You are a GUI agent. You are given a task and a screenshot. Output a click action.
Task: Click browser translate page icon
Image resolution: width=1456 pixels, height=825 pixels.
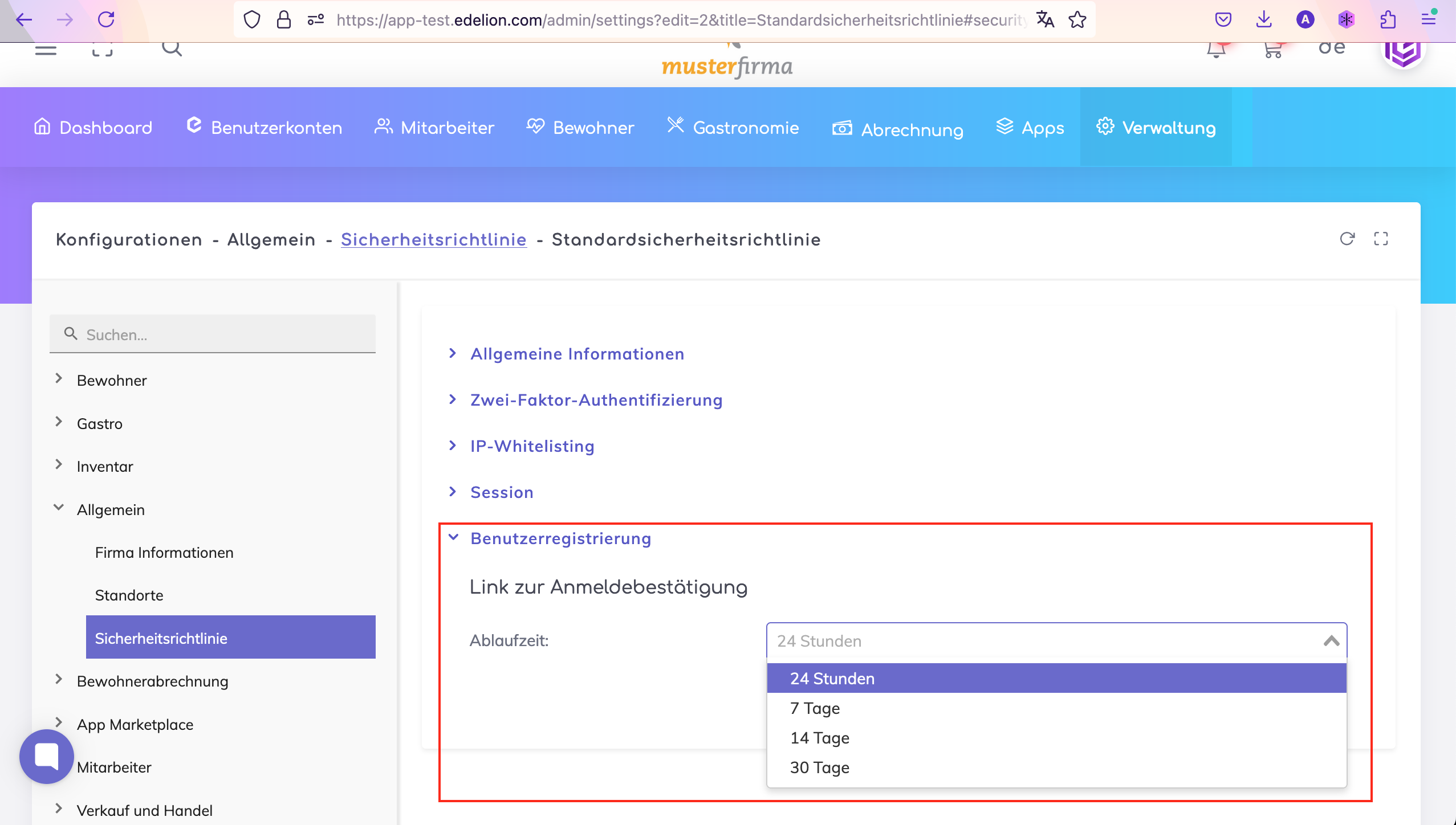1044,20
